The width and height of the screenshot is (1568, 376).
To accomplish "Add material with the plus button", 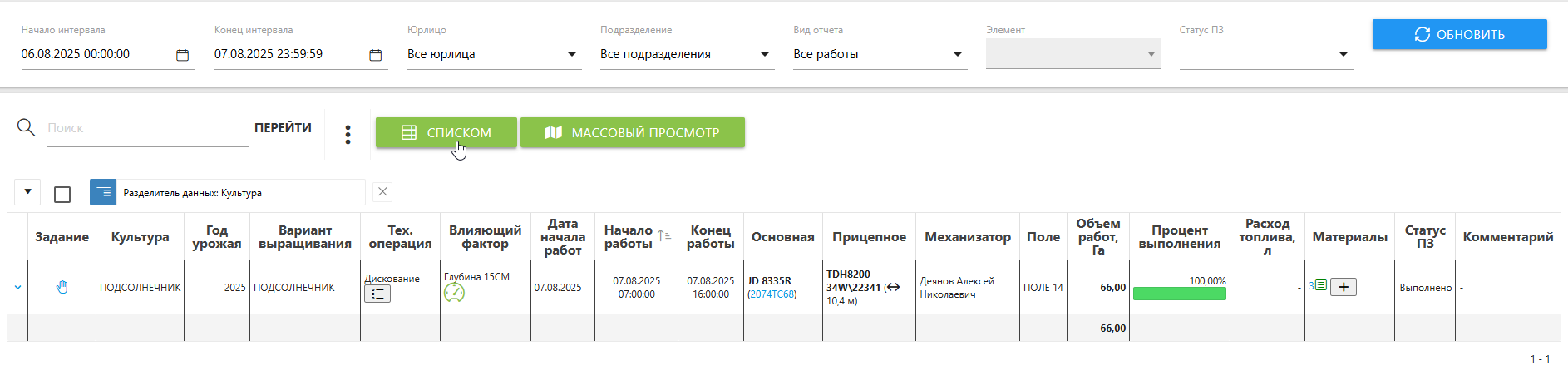I will coord(1344,287).
